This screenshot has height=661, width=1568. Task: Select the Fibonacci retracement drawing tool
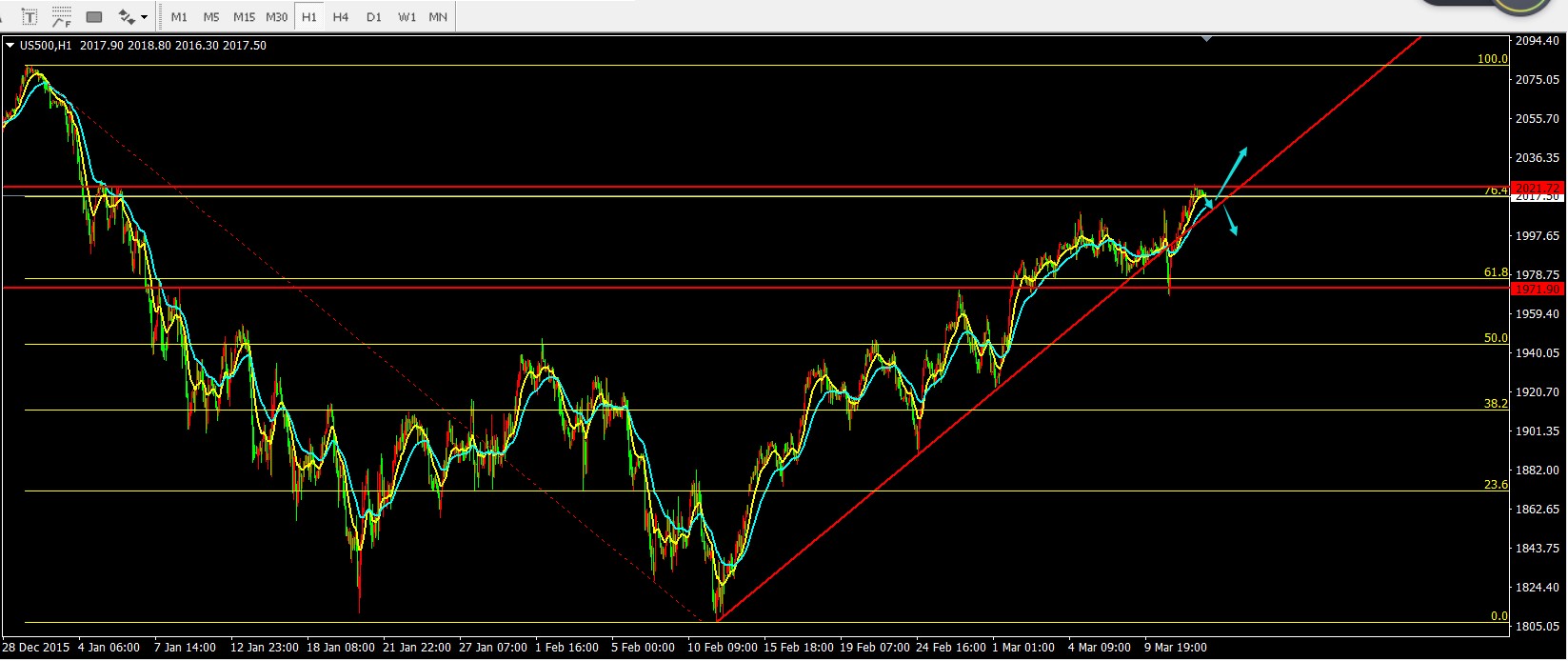click(61, 17)
